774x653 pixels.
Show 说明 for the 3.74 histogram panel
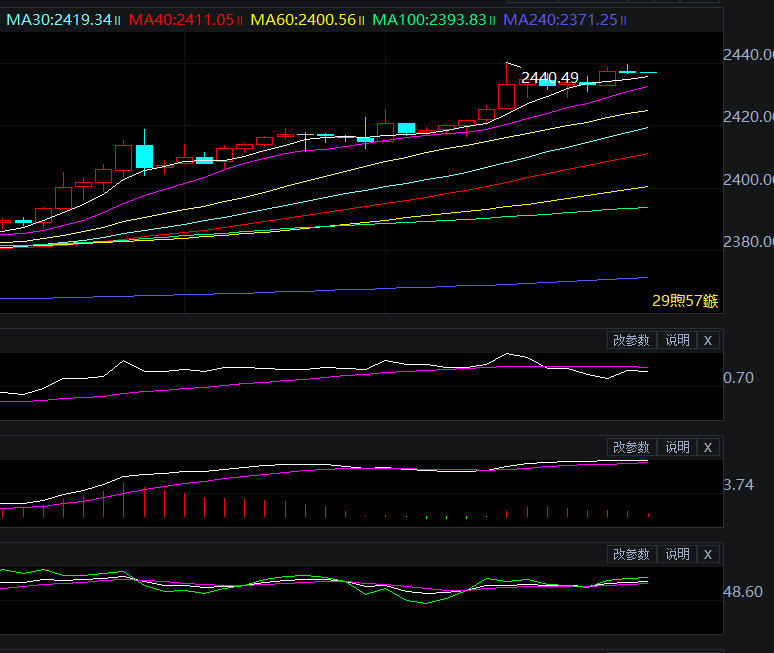pos(677,447)
